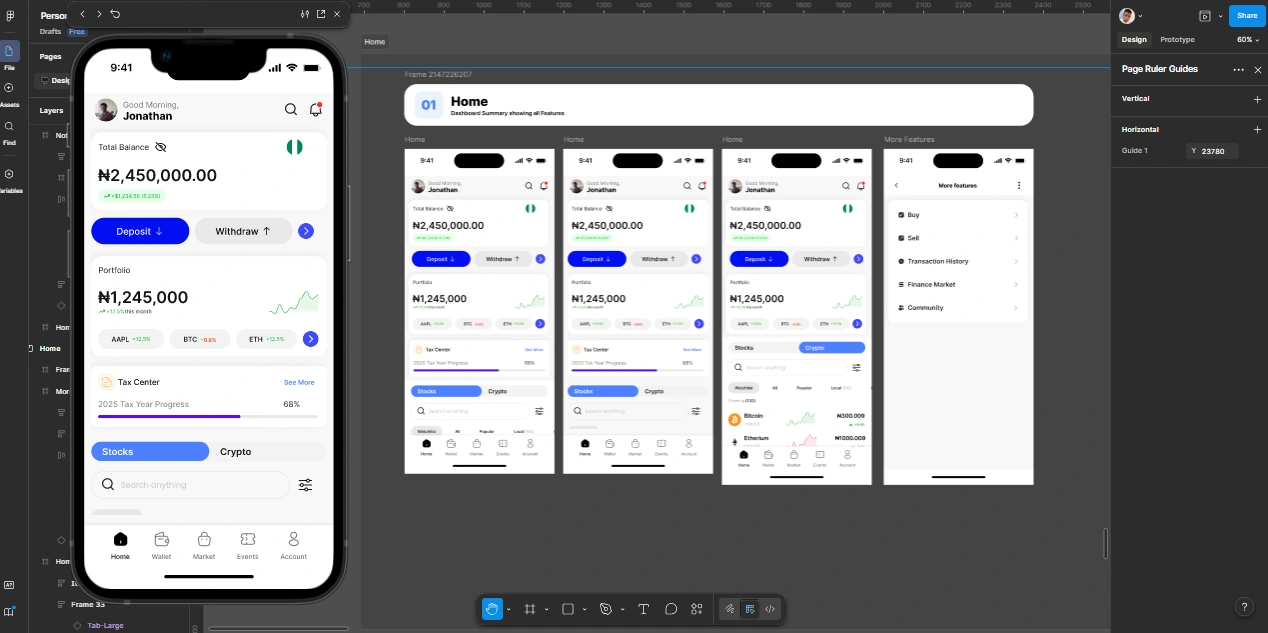Click search icon in phone preview
1268x633 pixels.
click(291, 110)
